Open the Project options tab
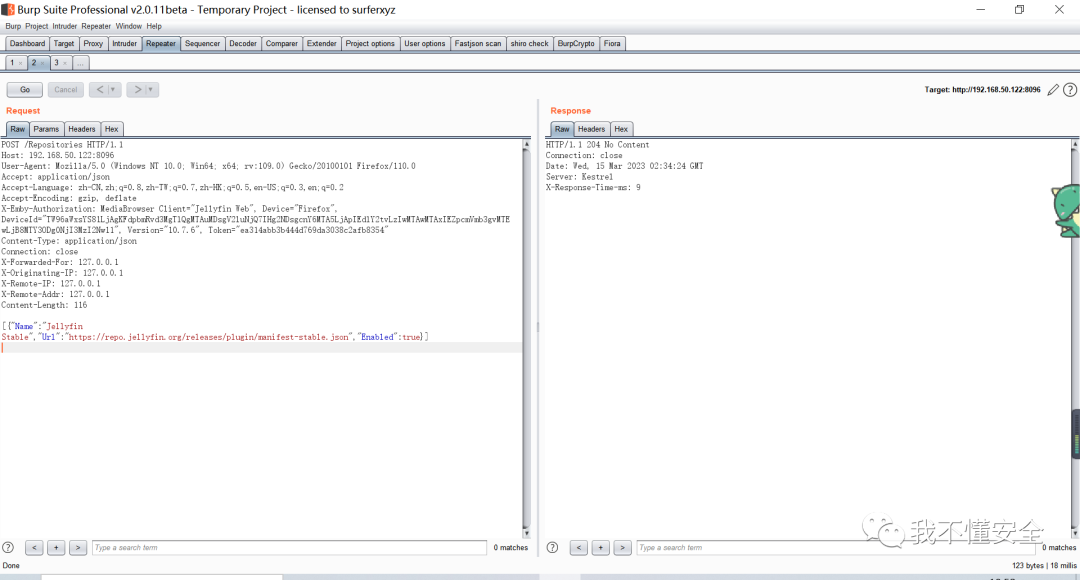Image resolution: width=1080 pixels, height=580 pixels. (x=370, y=43)
